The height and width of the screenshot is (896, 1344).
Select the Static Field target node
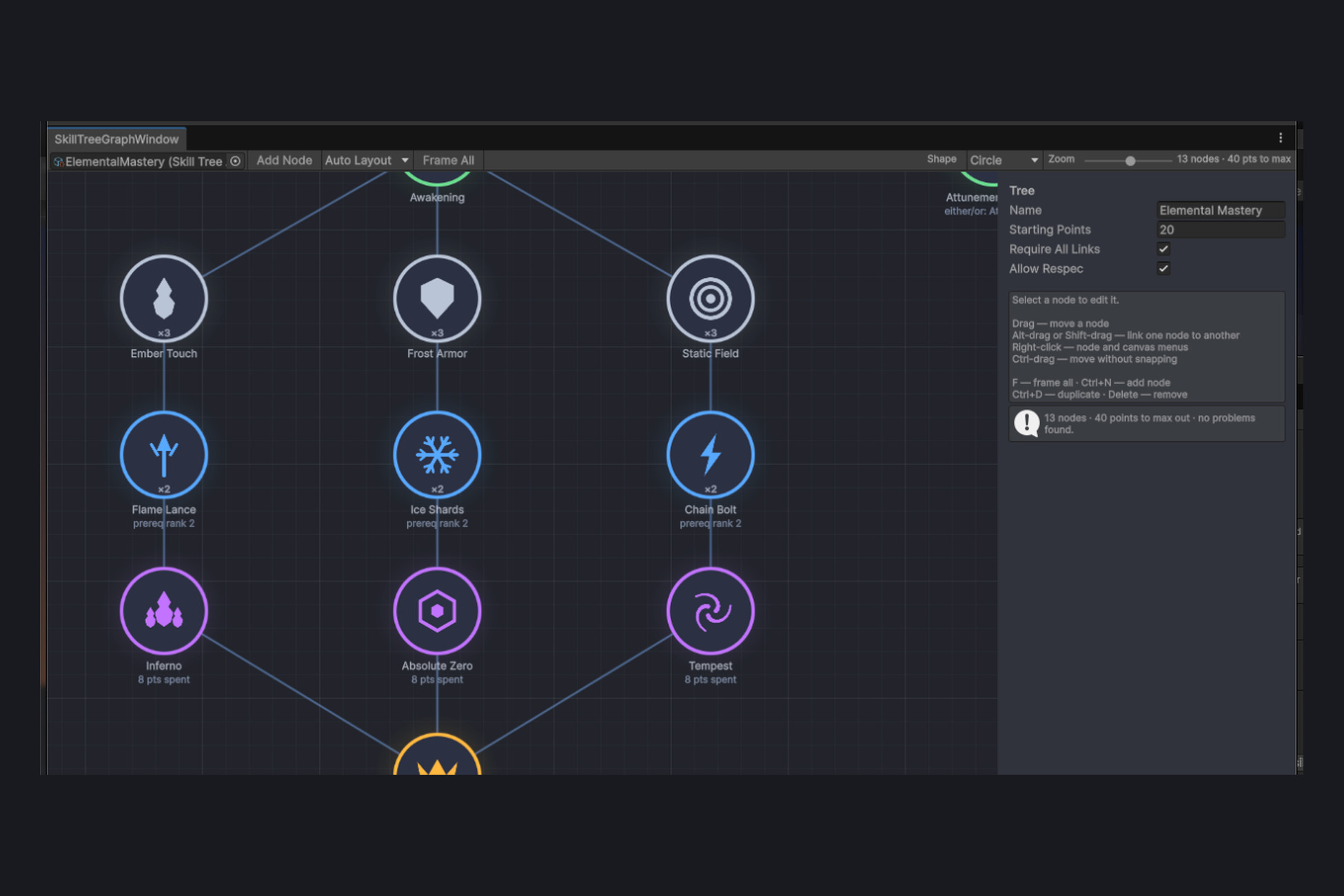coord(711,298)
